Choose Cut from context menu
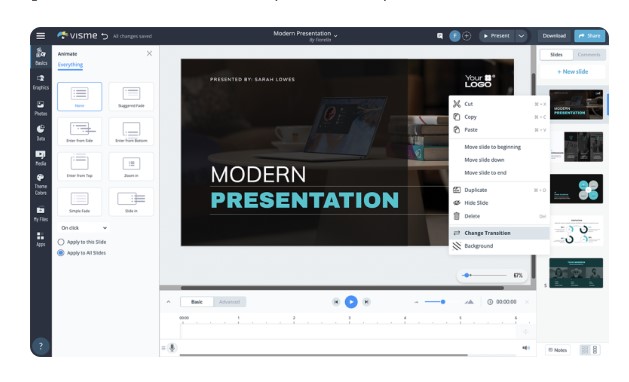Screen dimensions: 629x382 click(x=499, y=104)
